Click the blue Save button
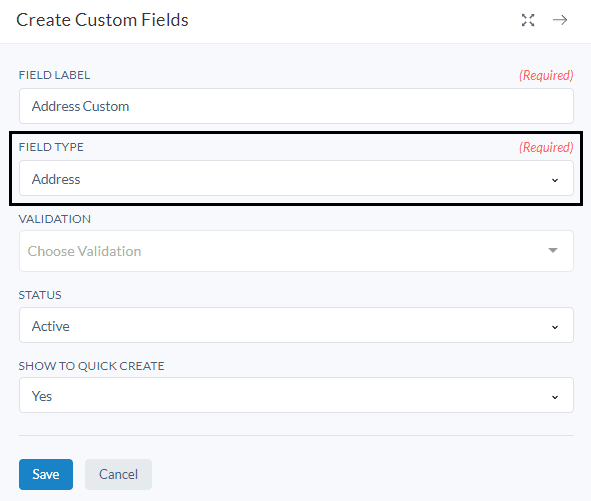Screen dimensions: 591x501 click(x=46, y=474)
